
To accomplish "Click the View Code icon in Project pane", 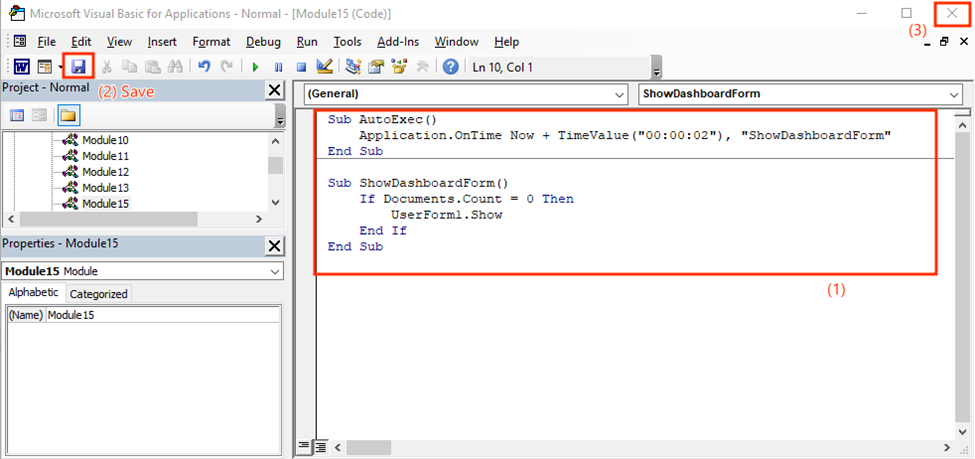I will pyautogui.click(x=17, y=116).
